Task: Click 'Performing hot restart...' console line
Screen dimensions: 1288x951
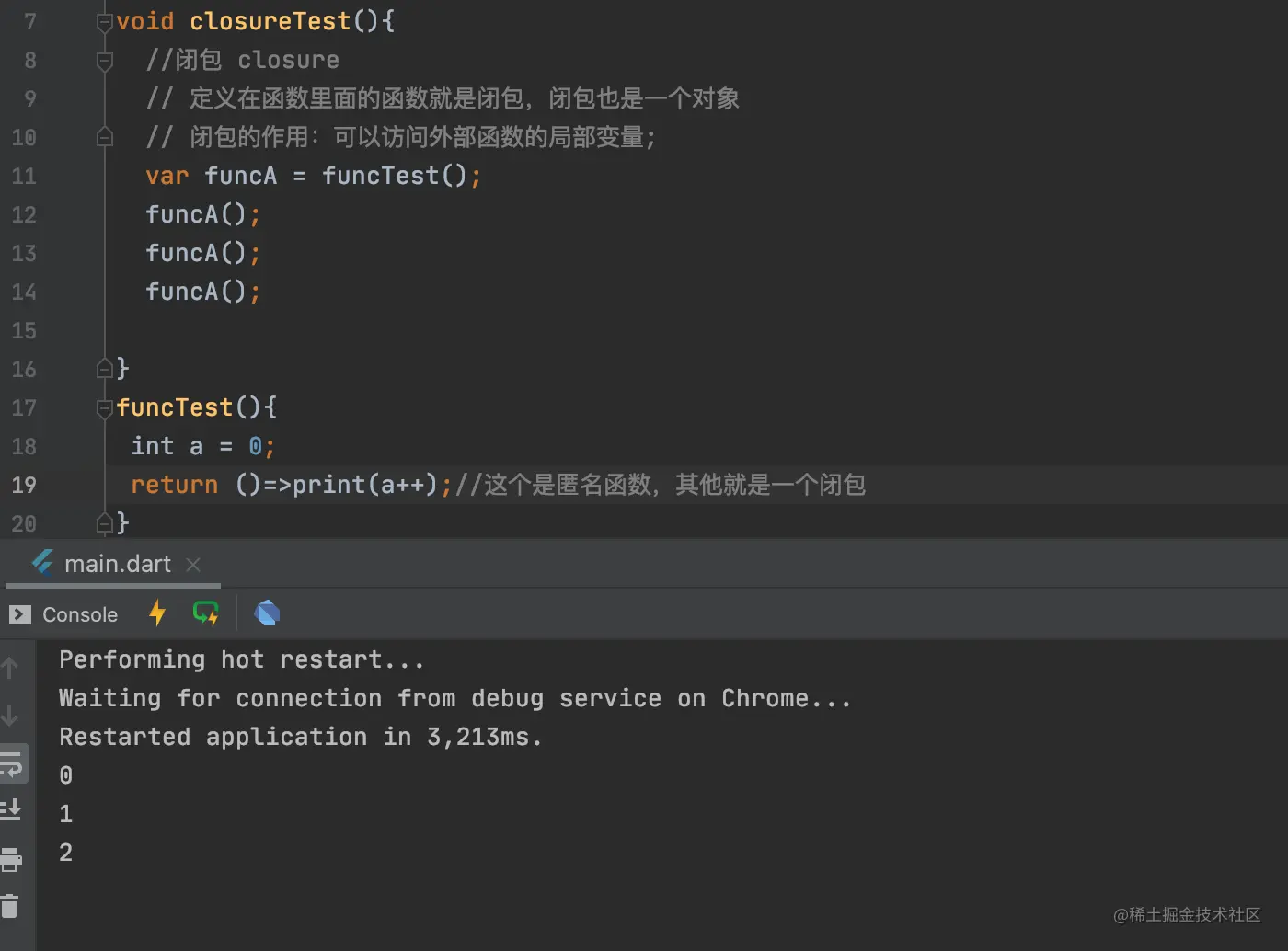Action: tap(242, 659)
